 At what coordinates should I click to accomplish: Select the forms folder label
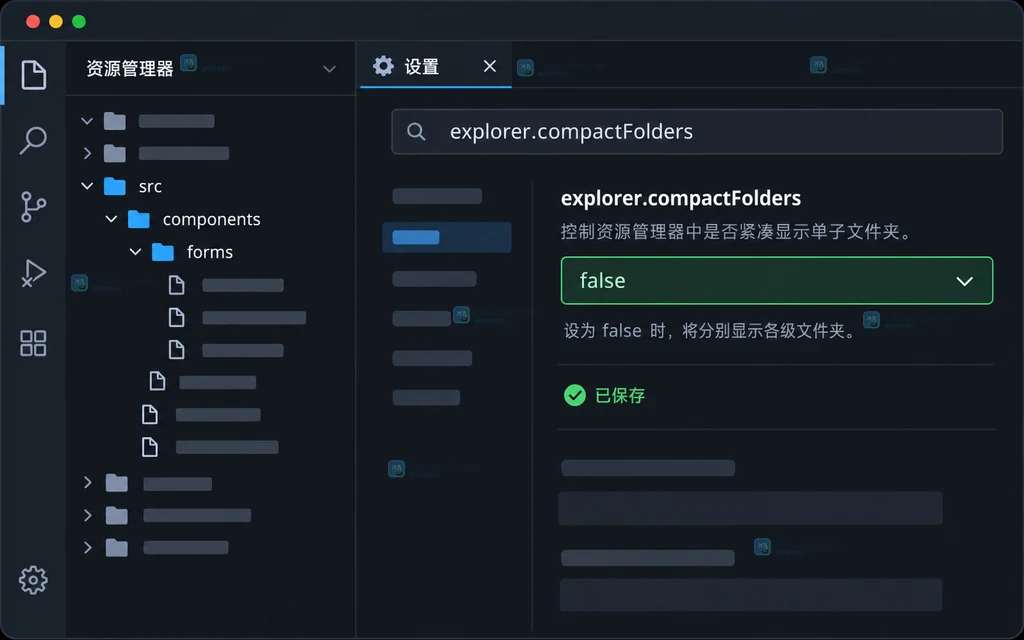[210, 252]
